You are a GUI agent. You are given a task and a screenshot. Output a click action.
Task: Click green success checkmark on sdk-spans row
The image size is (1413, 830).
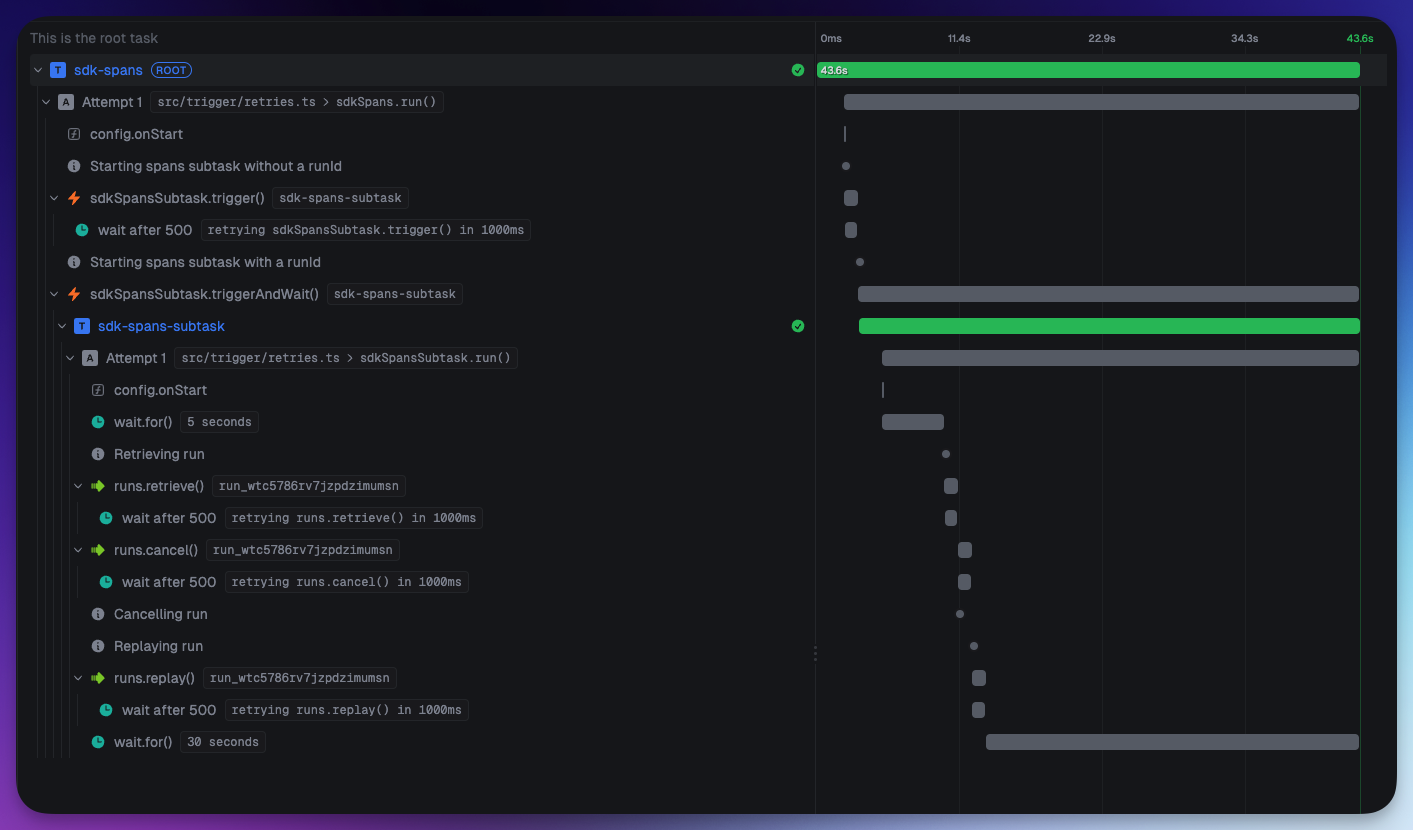click(798, 70)
